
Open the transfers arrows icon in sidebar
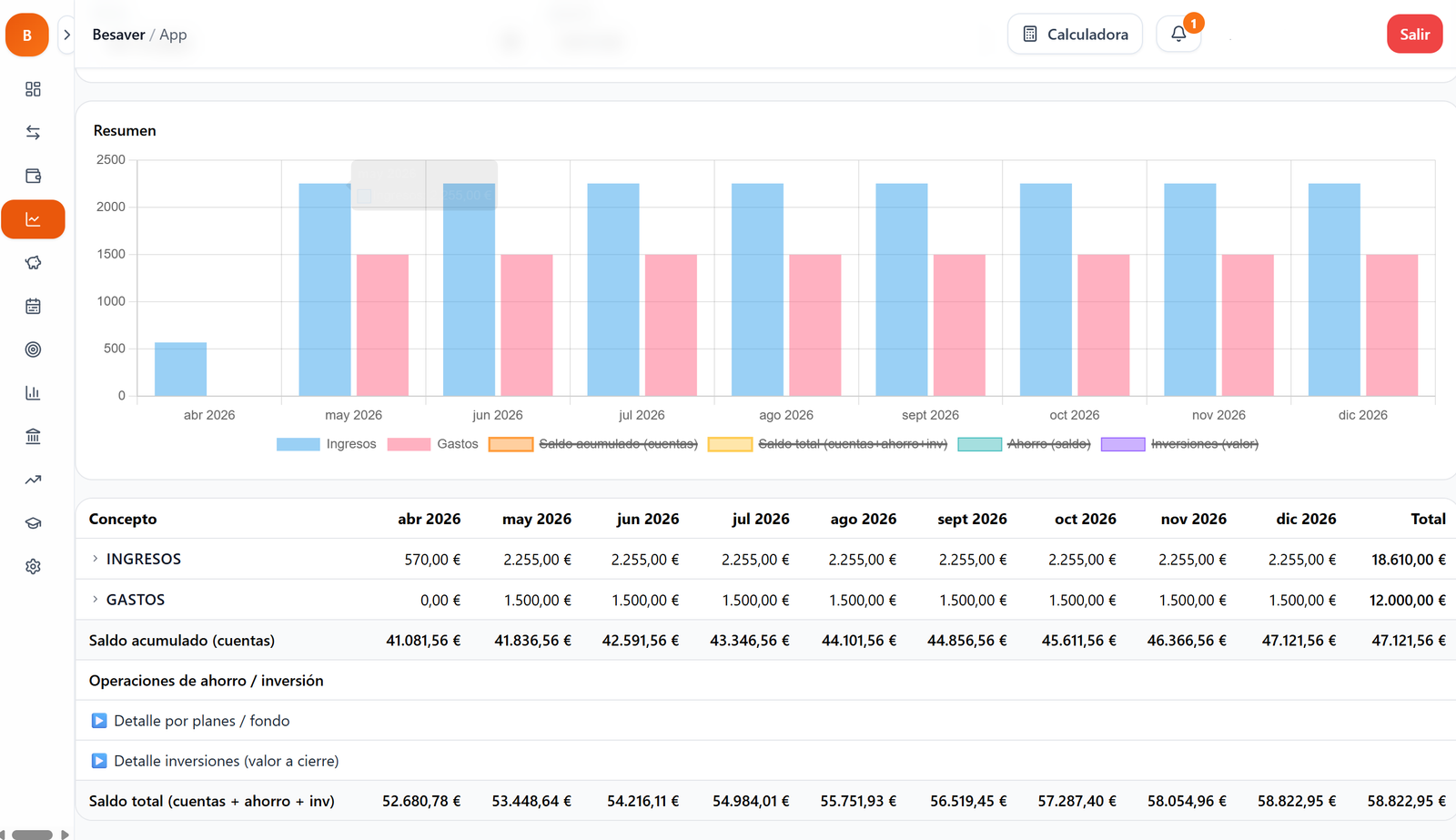point(33,132)
